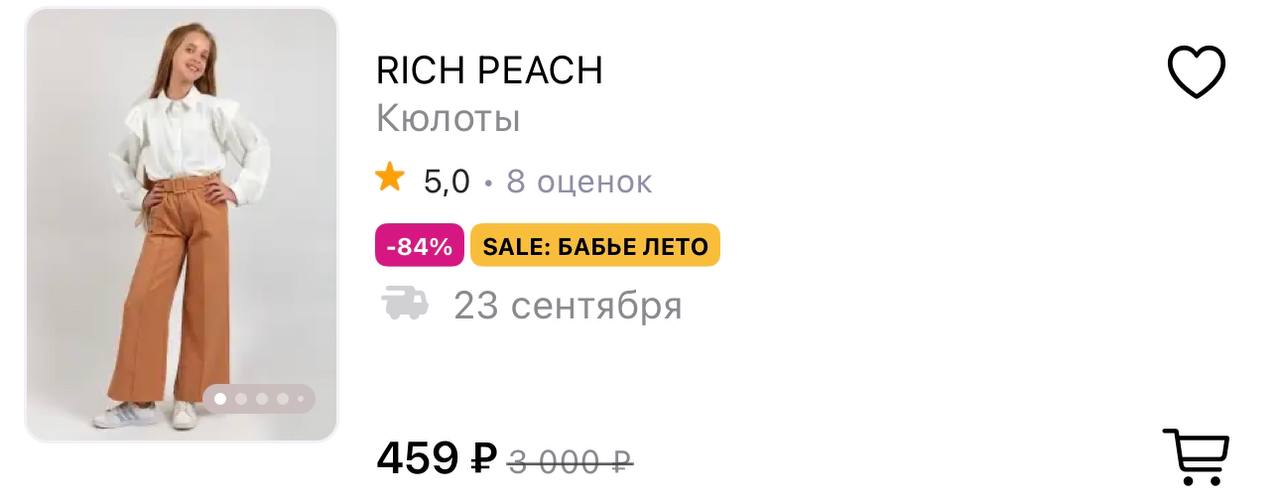The image size is (1280, 502).
Task: Click the 5,0 rating value
Action: tap(446, 181)
